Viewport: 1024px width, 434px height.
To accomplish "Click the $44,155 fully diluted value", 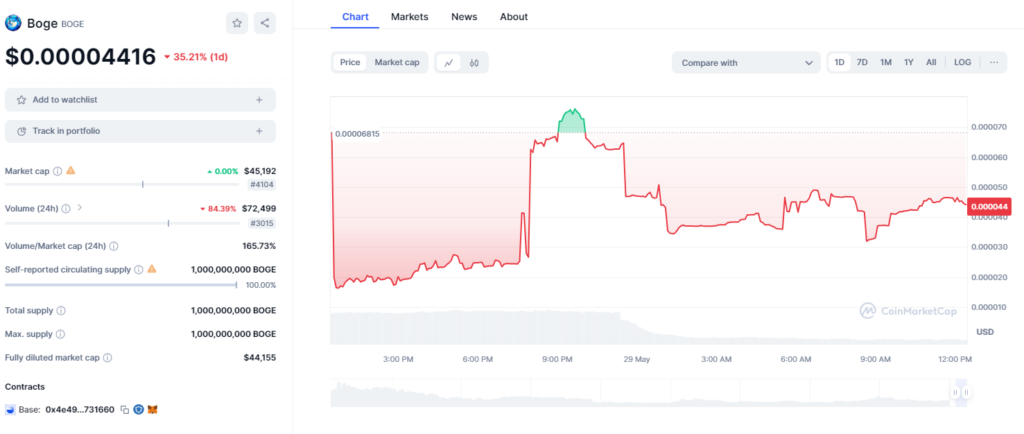I will pyautogui.click(x=260, y=358).
